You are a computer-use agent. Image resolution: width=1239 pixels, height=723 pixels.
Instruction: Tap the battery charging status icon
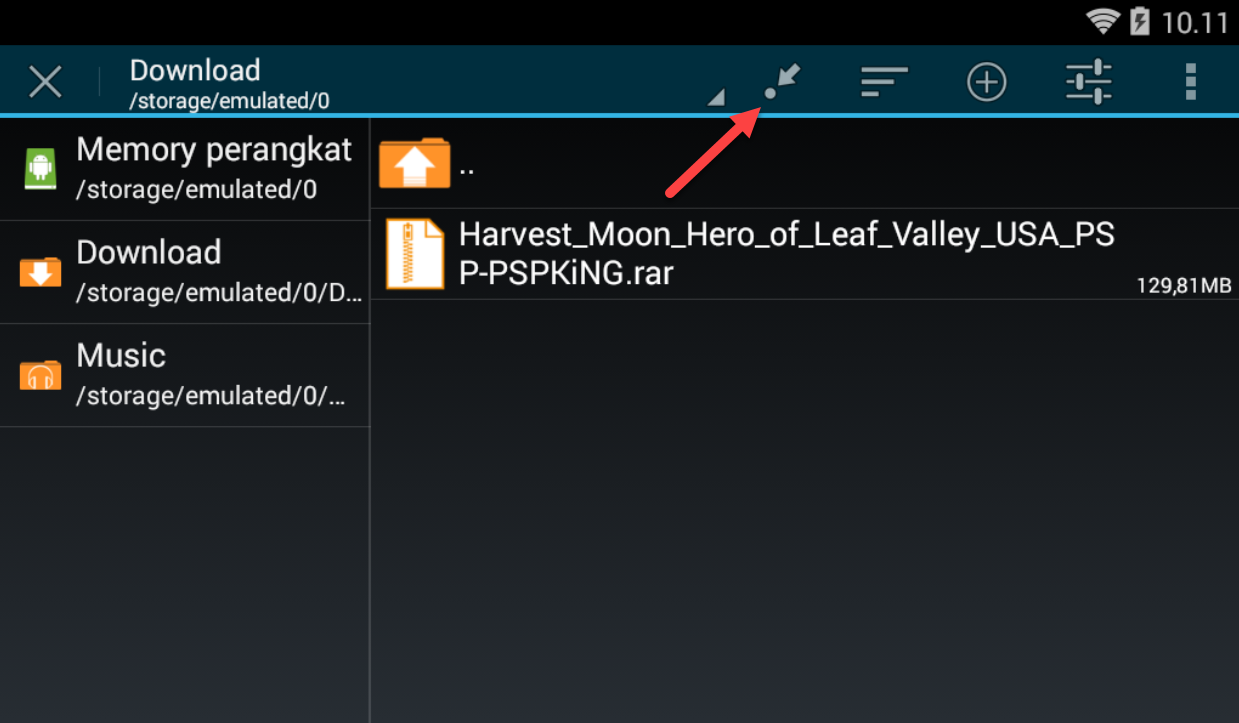tap(1139, 21)
